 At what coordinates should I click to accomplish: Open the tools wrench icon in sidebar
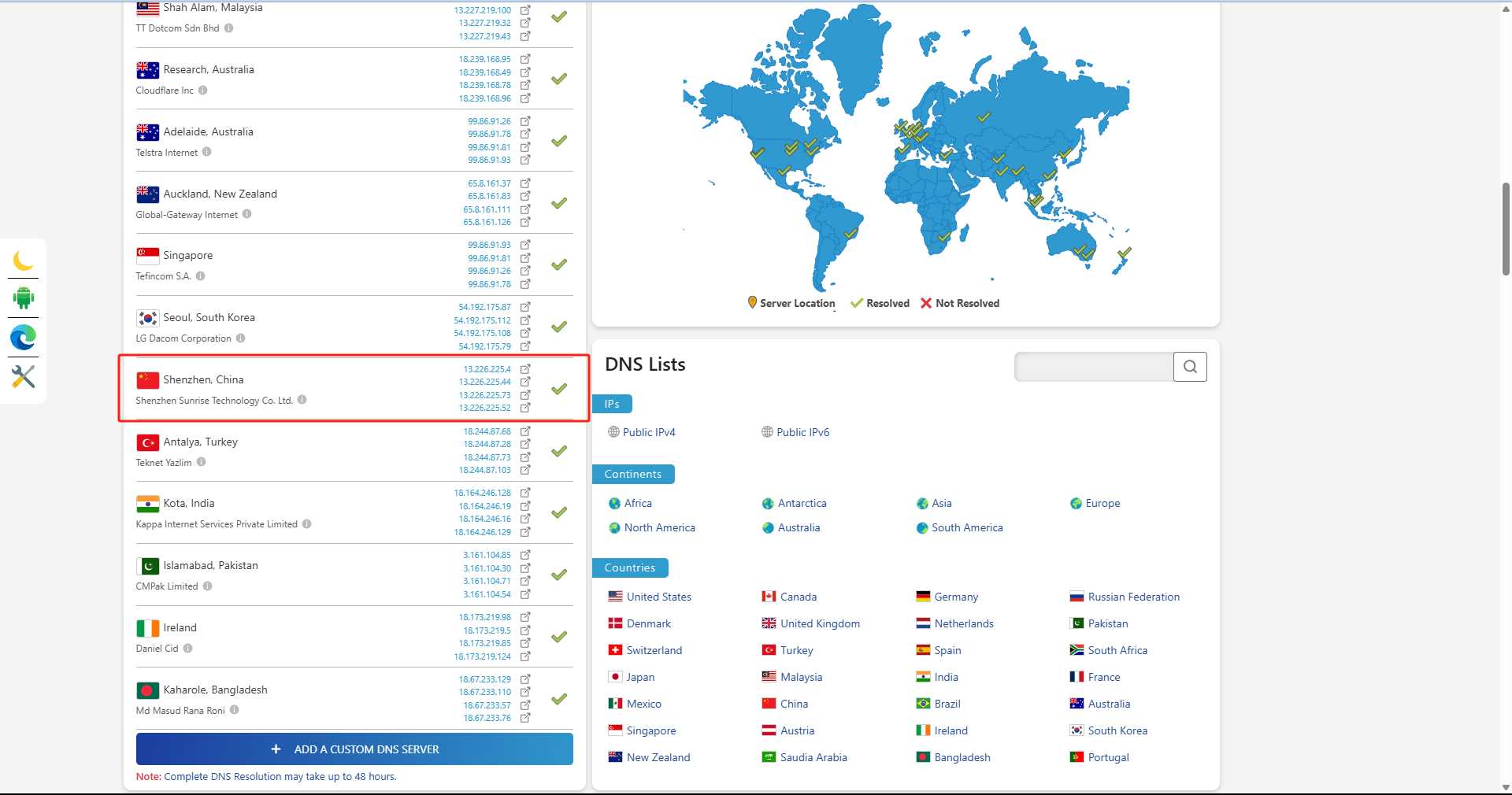[x=24, y=376]
